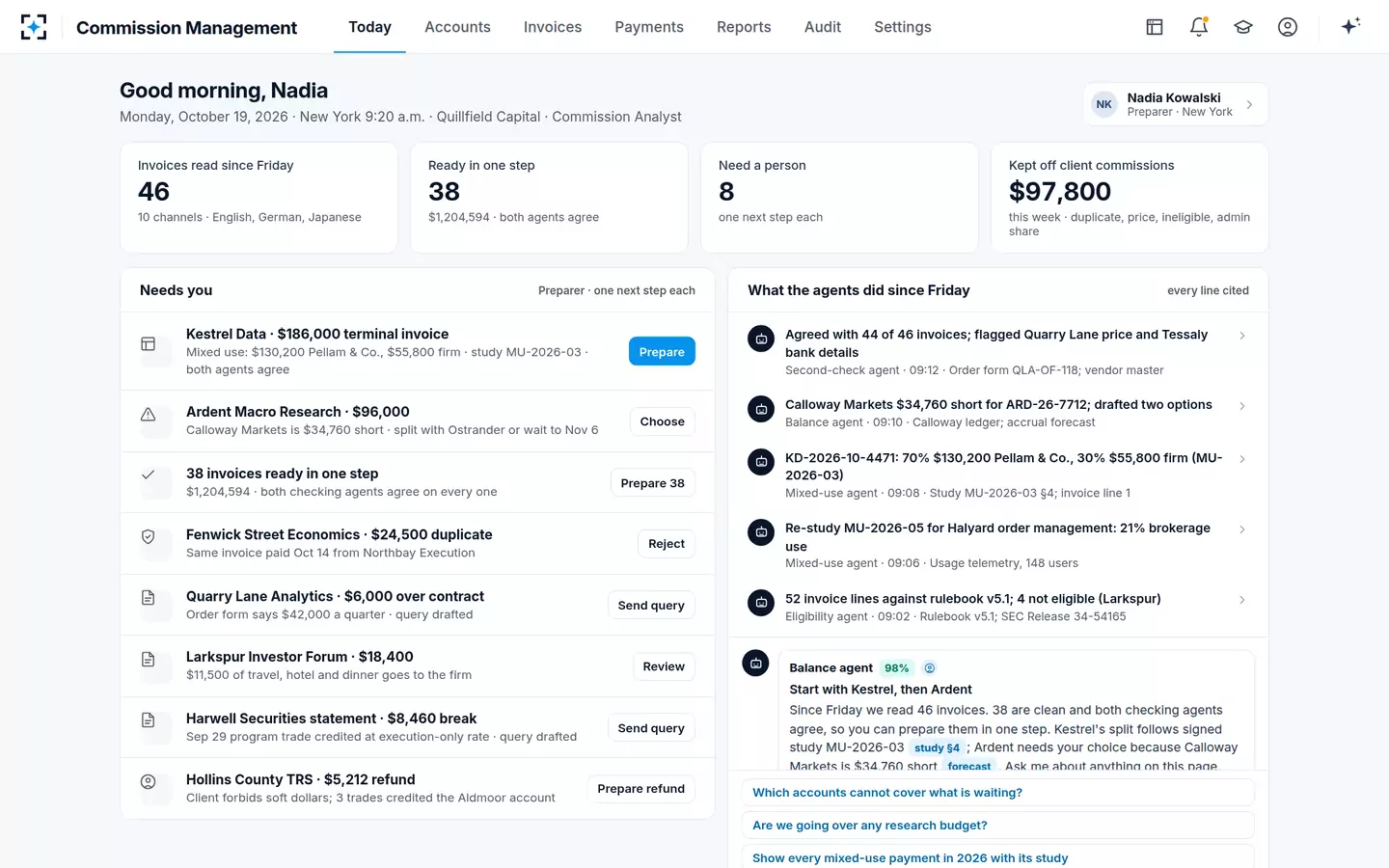Click the small icon beside the 98% badge
Viewport: 1389px width, 868px height.
tap(930, 668)
